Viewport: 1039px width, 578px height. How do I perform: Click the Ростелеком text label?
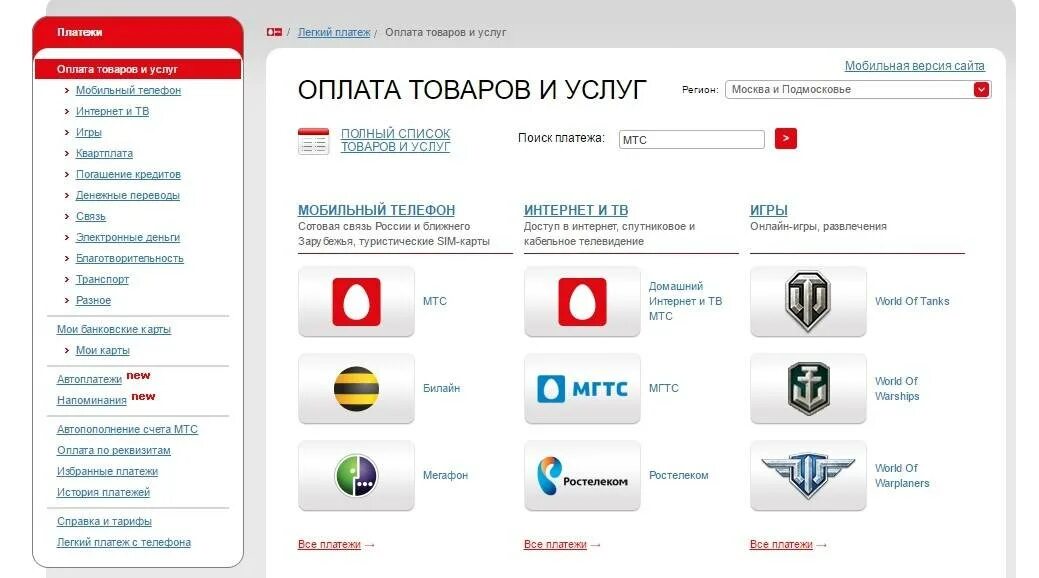point(679,475)
